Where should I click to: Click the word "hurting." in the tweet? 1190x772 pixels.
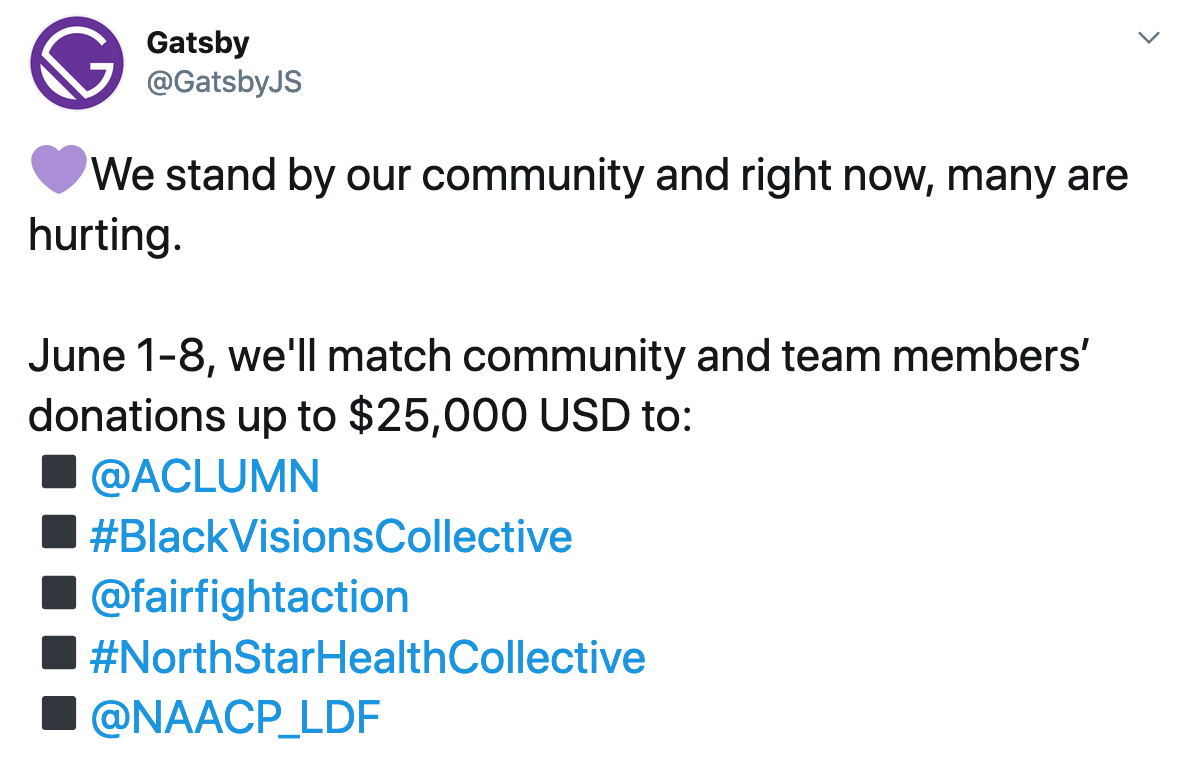point(105,236)
